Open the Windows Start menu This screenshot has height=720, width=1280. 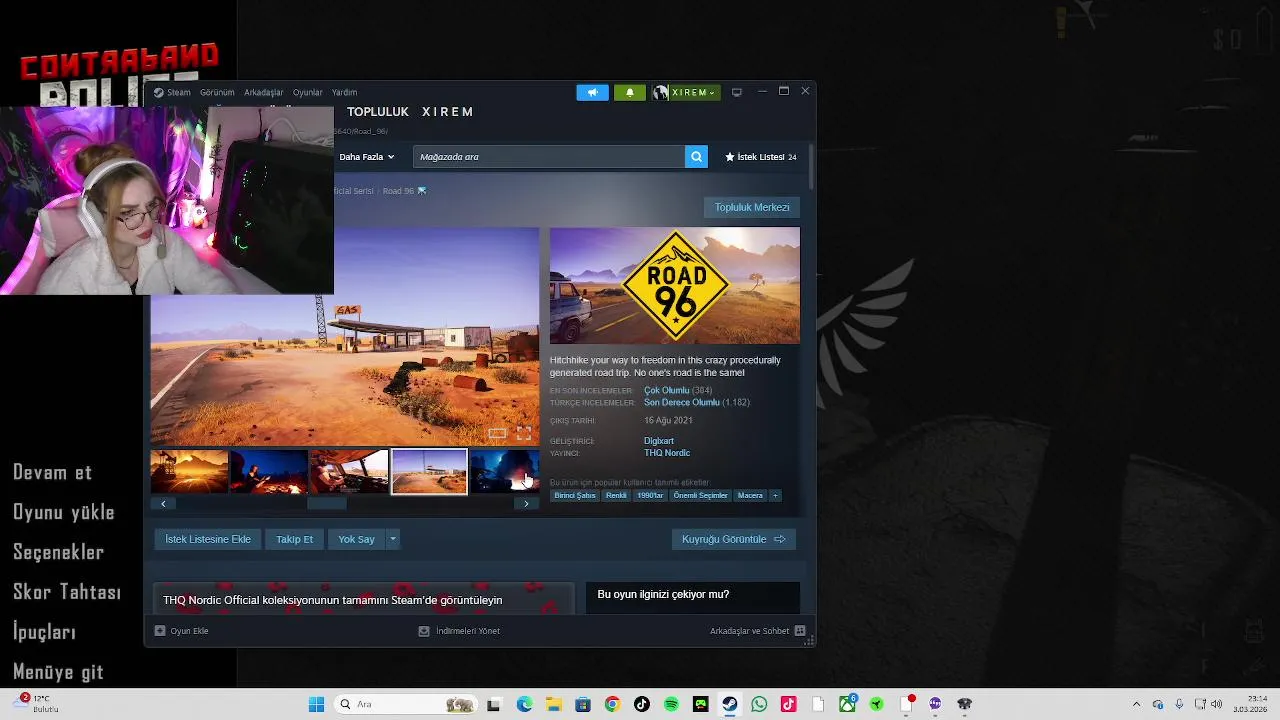(316, 704)
